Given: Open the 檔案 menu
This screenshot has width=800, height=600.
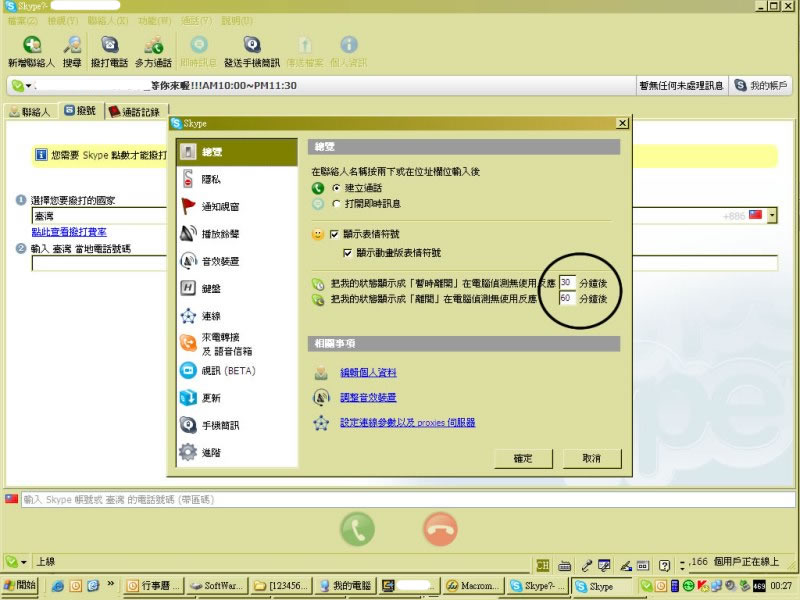Looking at the screenshot, I should point(22,21).
